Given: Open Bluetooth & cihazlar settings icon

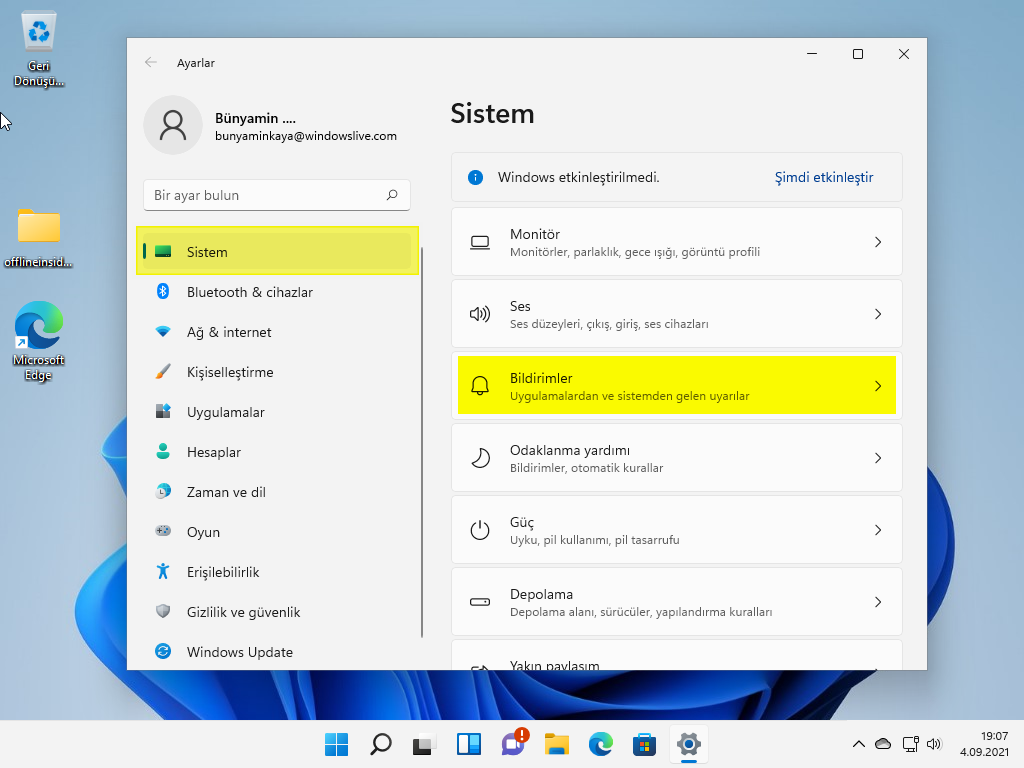Looking at the screenshot, I should pos(162,292).
